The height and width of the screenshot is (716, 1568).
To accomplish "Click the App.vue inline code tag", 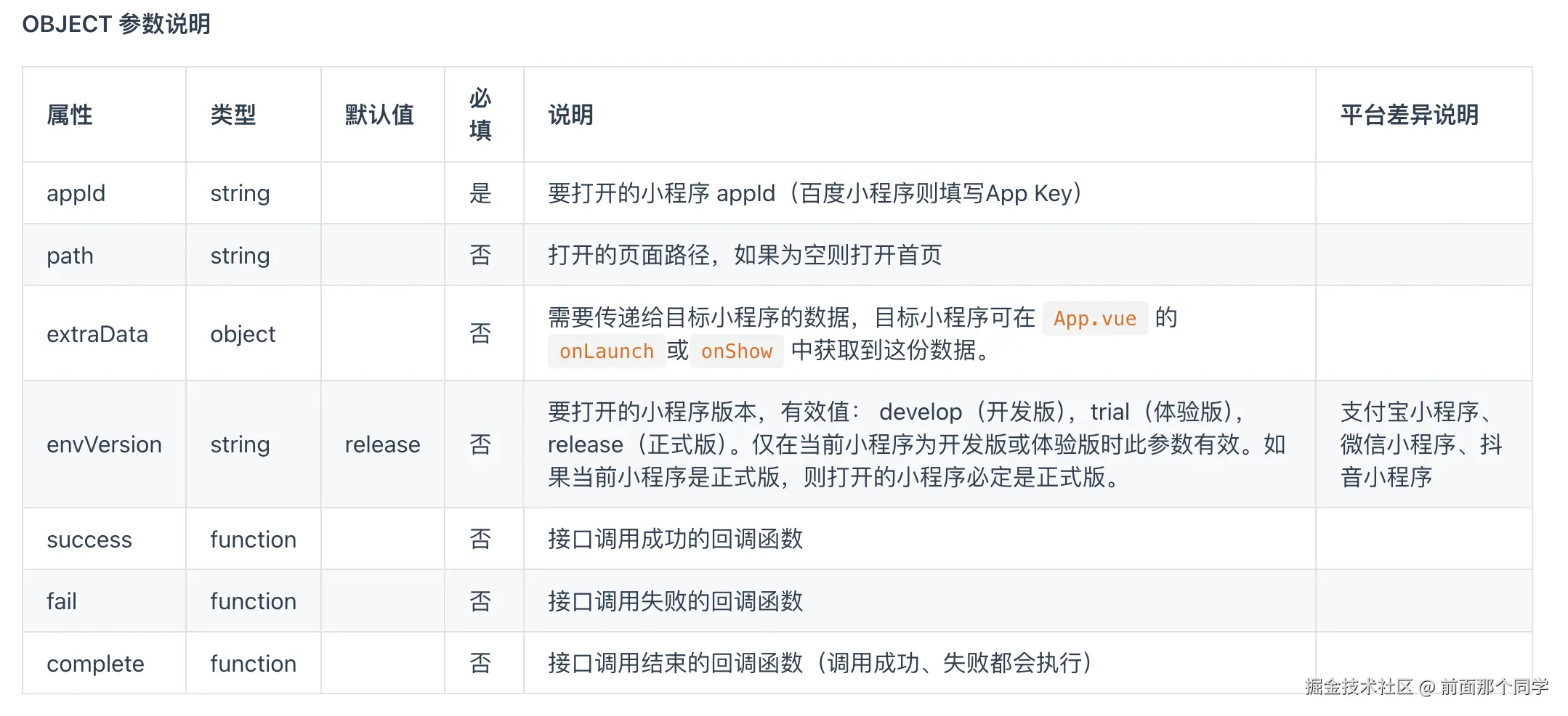I will click(x=1094, y=318).
